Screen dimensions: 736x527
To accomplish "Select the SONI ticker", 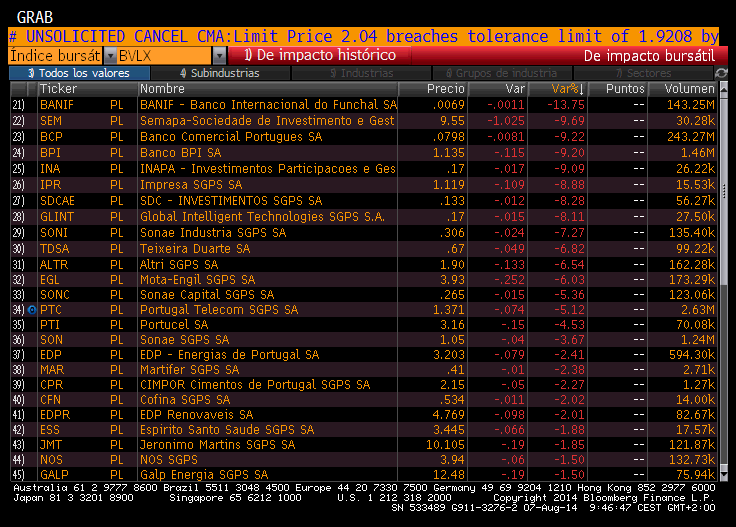I will point(54,233).
